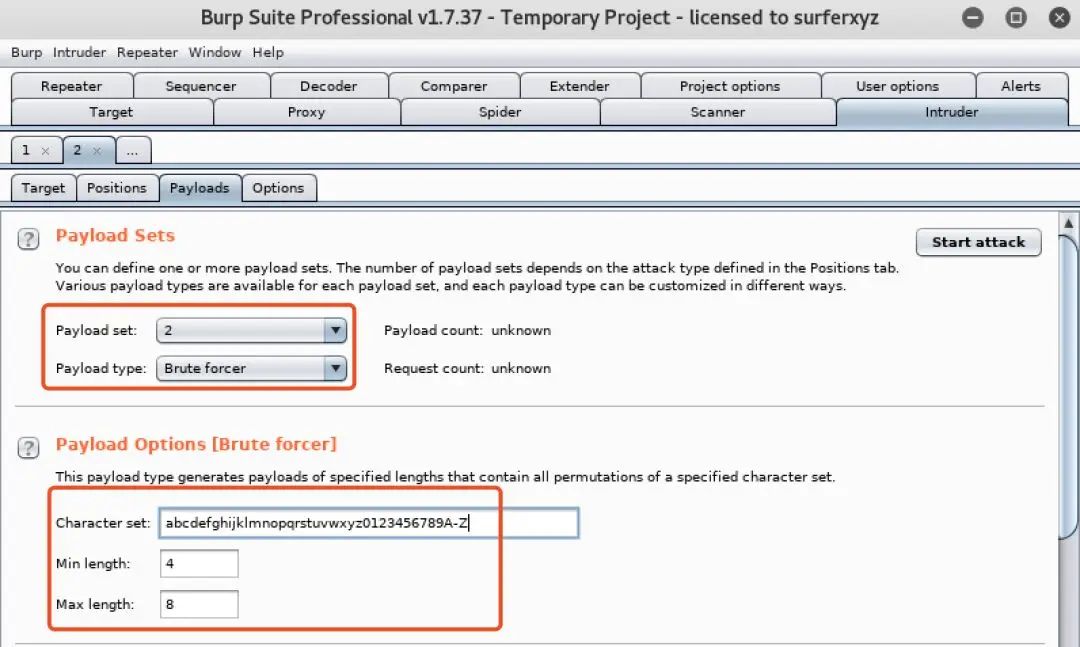This screenshot has height=647, width=1080.
Task: Open a new Intruder tab with ellipsis
Action: pyautogui.click(x=133, y=150)
